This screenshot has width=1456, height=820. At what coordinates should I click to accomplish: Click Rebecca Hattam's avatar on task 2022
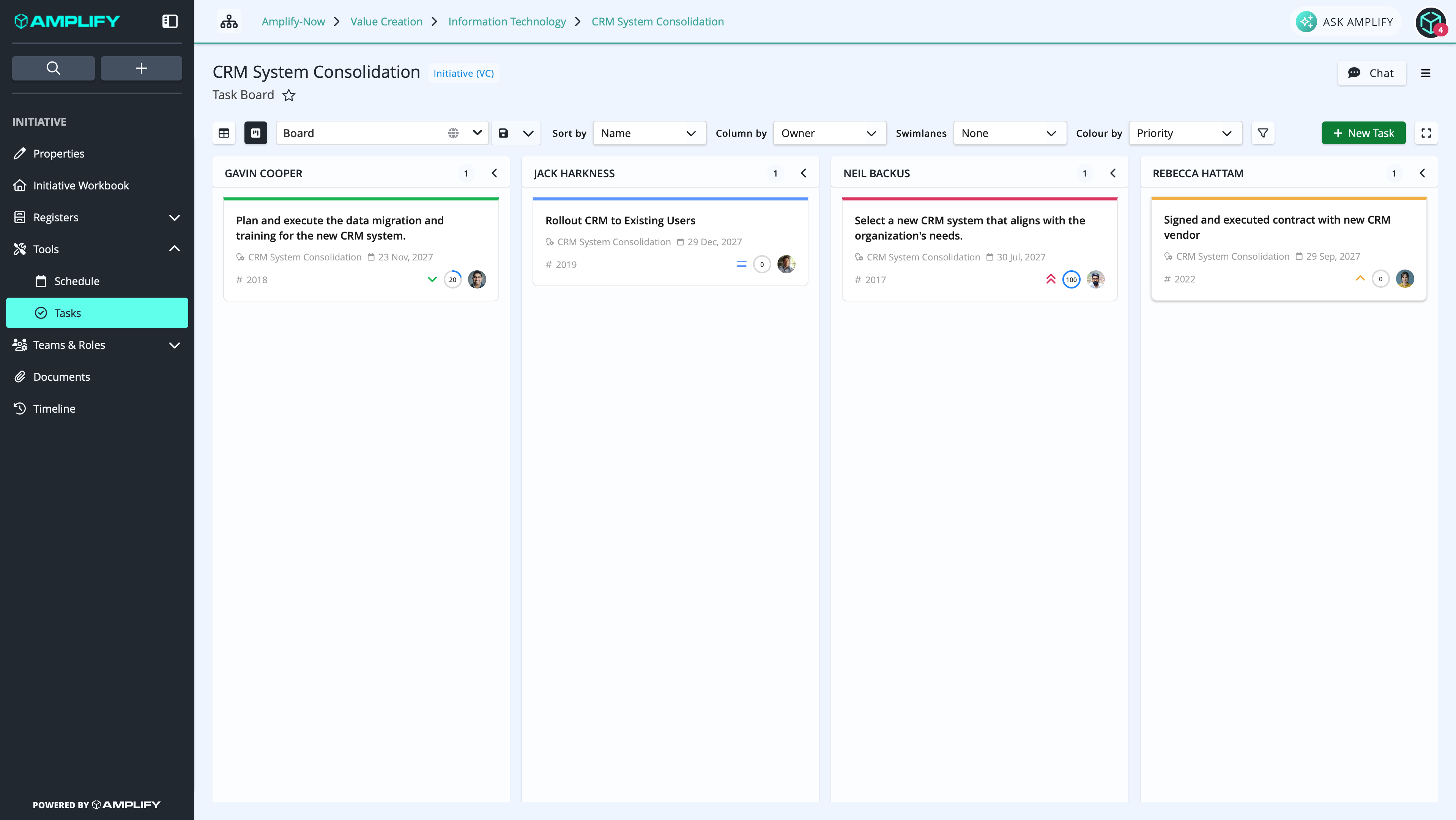coord(1404,279)
